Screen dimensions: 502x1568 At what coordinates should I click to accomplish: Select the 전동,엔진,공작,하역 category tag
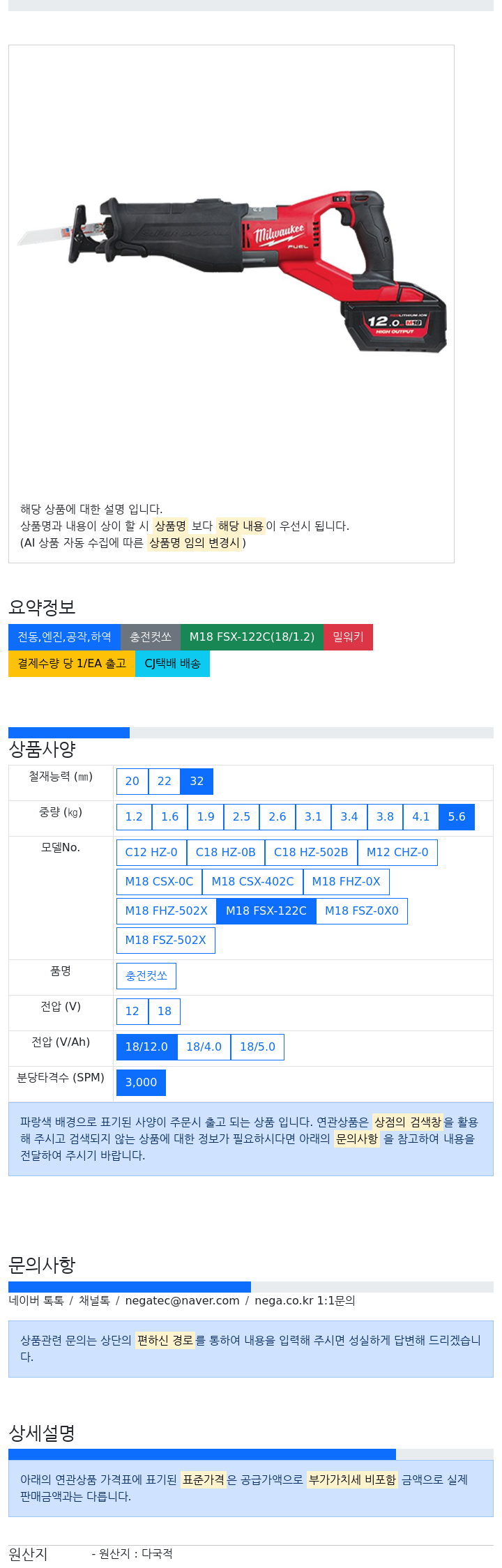pos(64,637)
